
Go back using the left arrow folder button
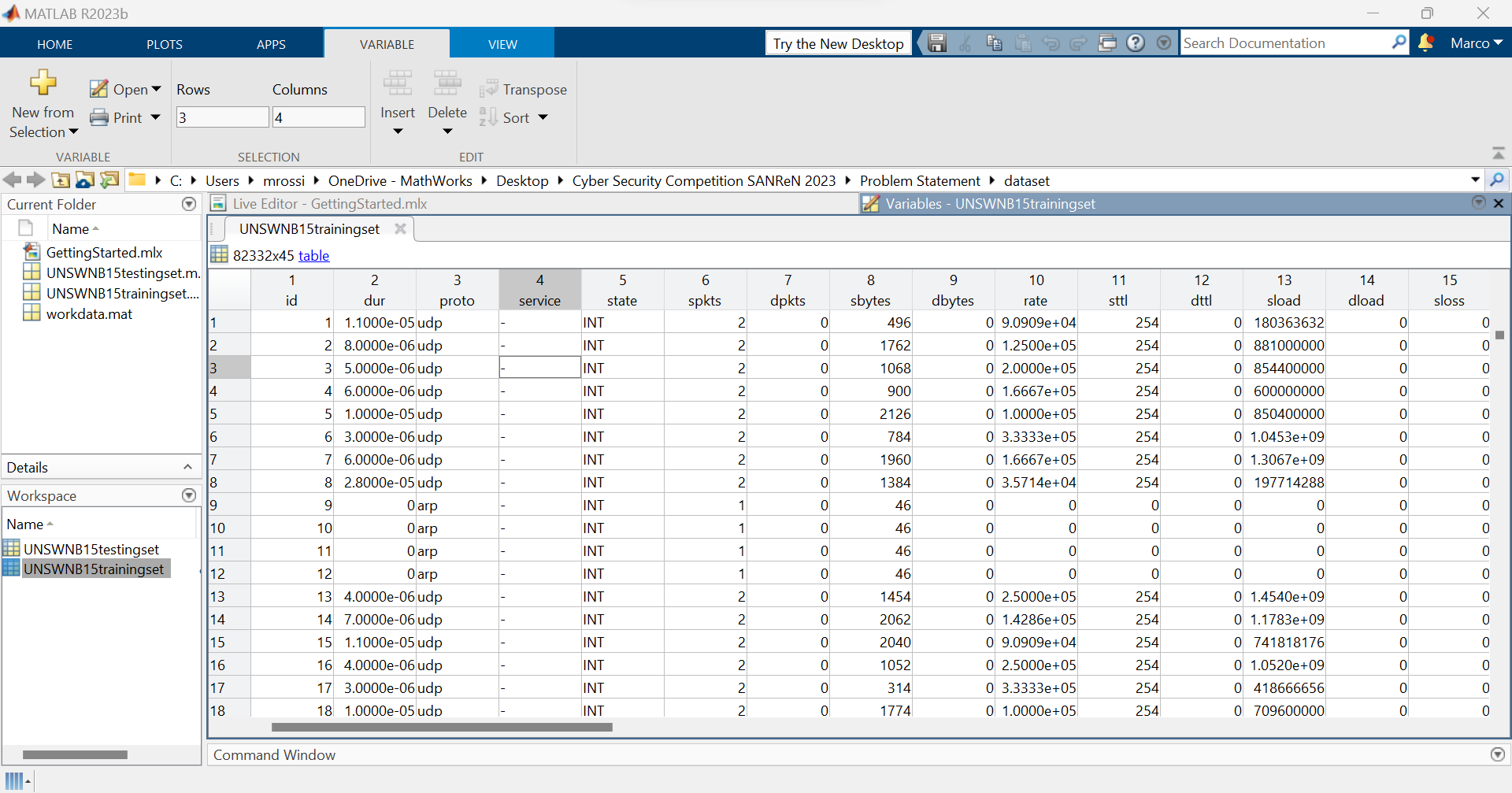(x=13, y=180)
